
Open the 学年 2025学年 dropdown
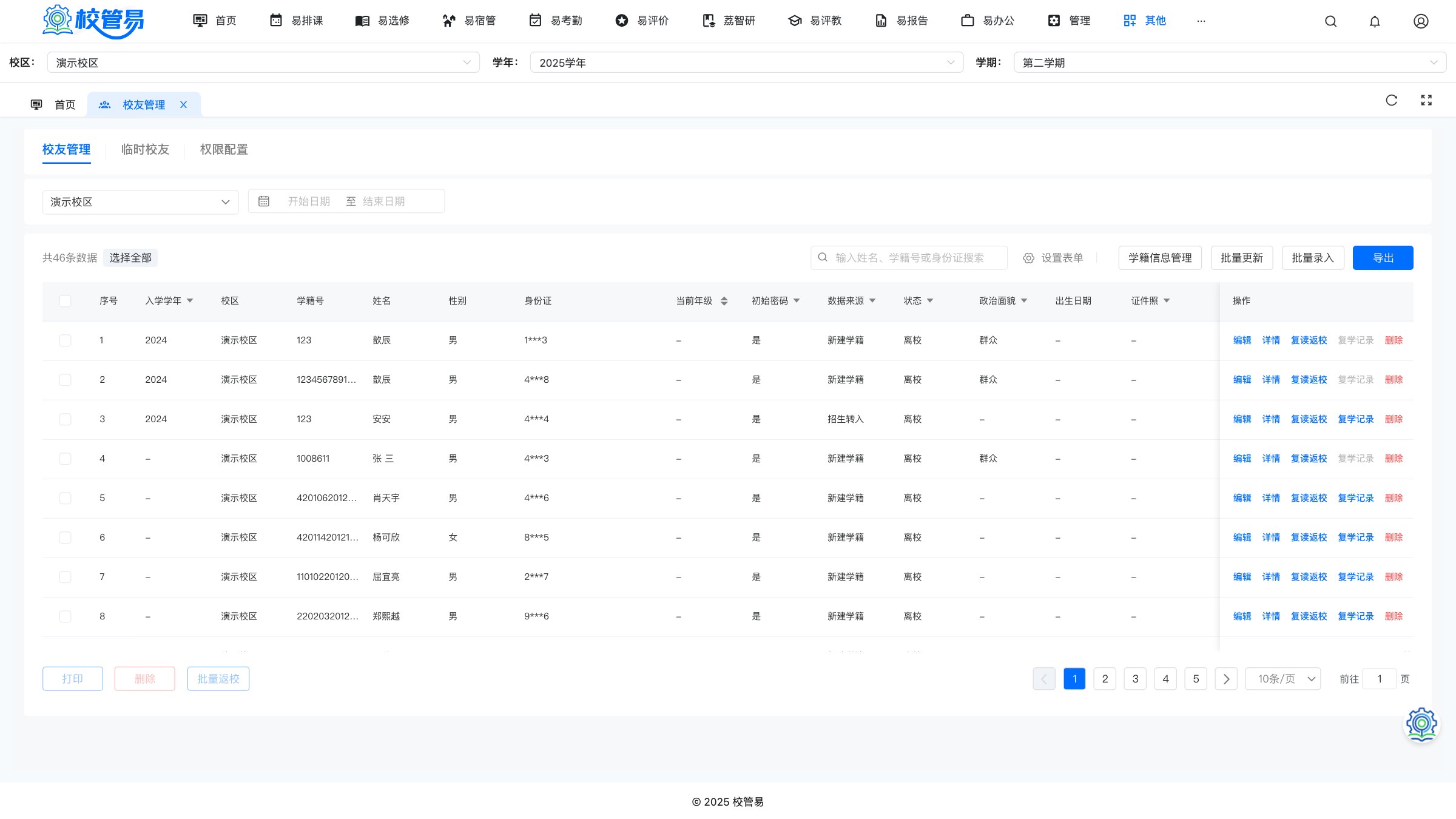747,62
